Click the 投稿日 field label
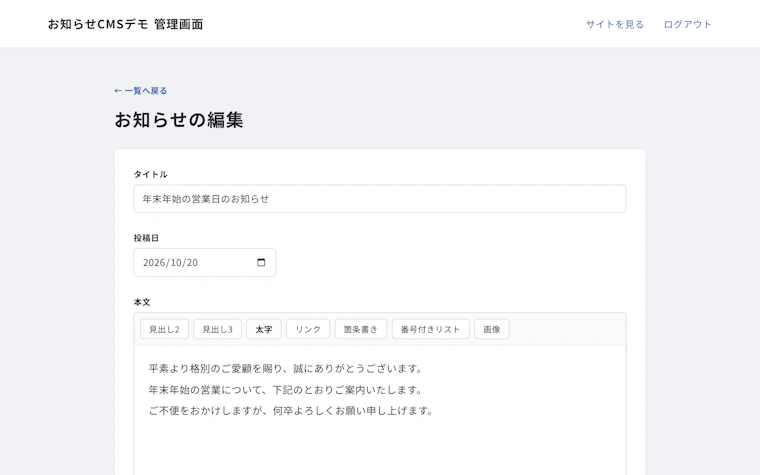The width and height of the screenshot is (760, 475). pos(146,238)
